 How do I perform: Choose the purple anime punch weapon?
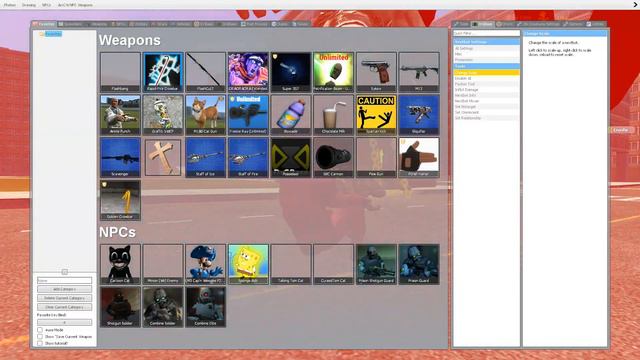248,72
